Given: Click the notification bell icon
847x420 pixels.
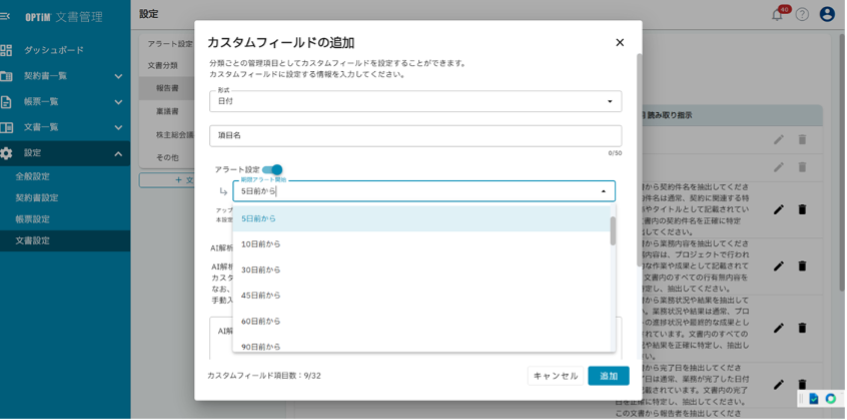Looking at the screenshot, I should click(777, 14).
